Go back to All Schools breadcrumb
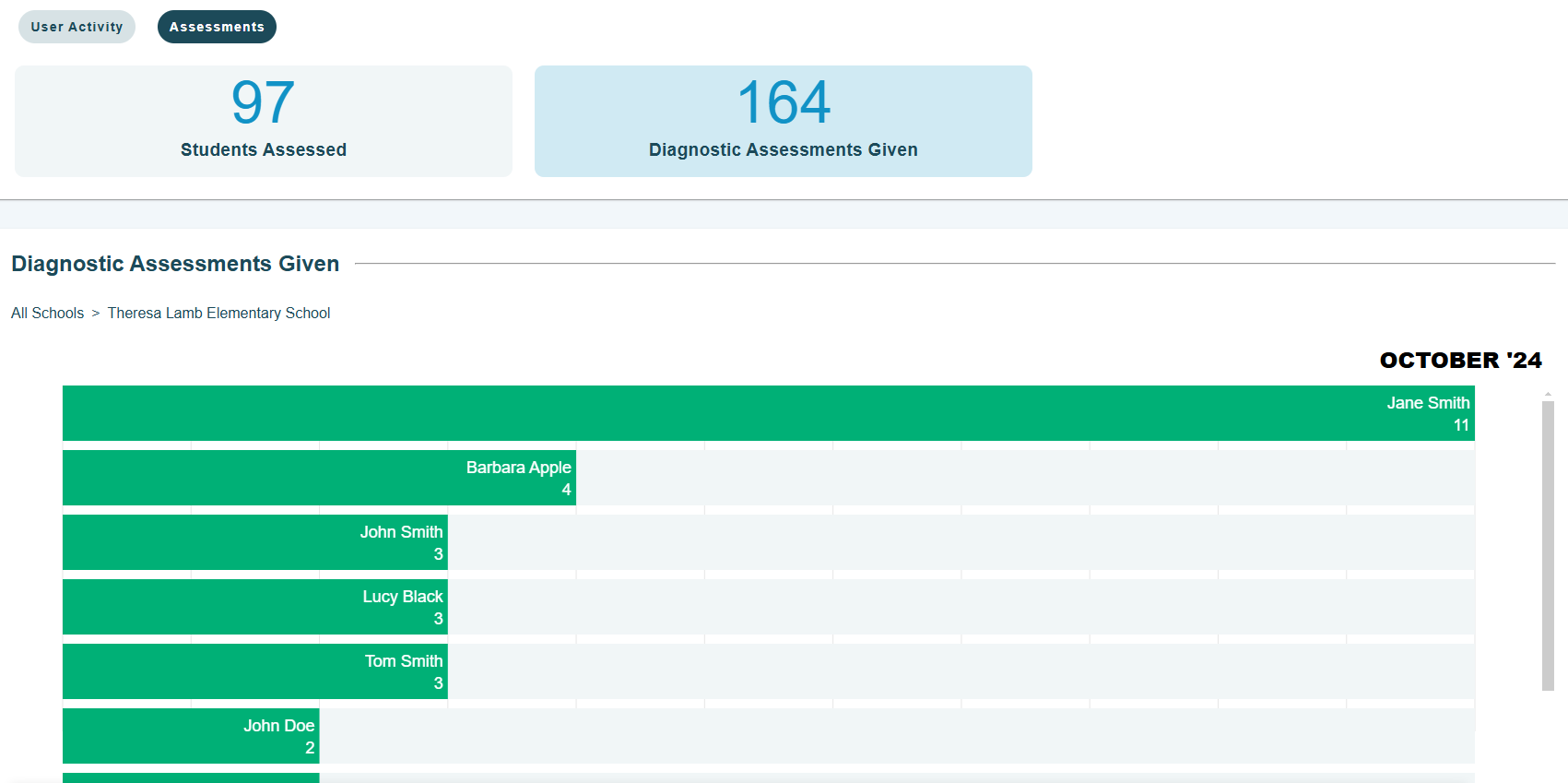 [x=47, y=314]
